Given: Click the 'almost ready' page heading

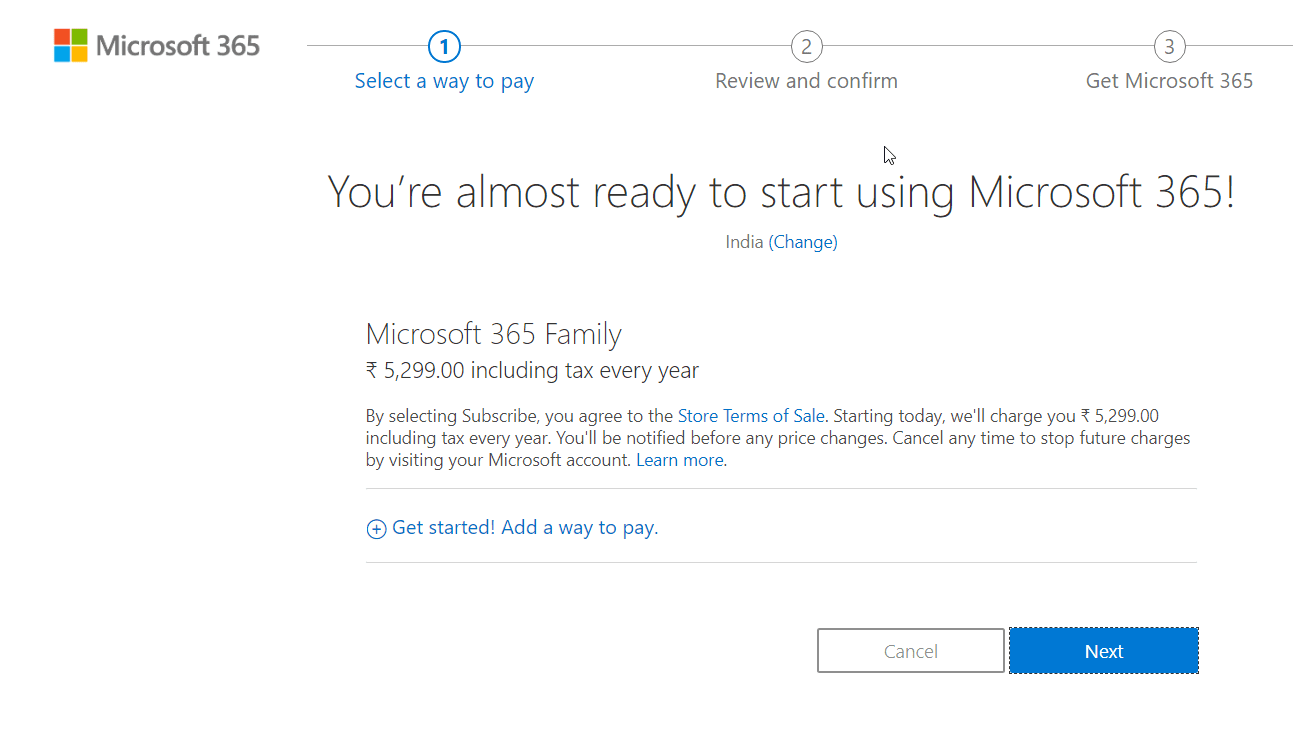Looking at the screenshot, I should (x=781, y=192).
